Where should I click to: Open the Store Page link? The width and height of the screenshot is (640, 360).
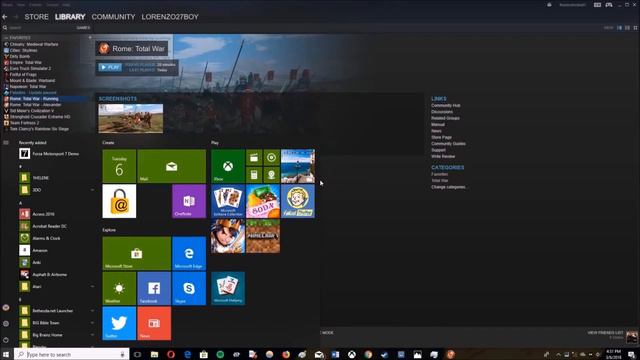click(441, 137)
